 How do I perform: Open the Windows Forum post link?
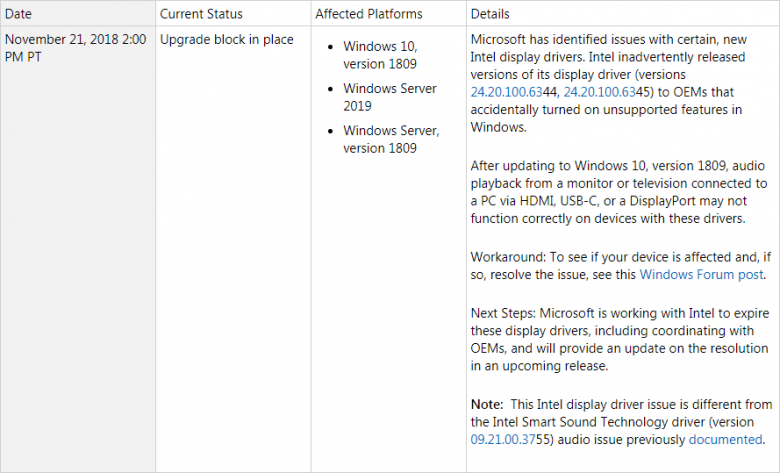click(x=701, y=275)
